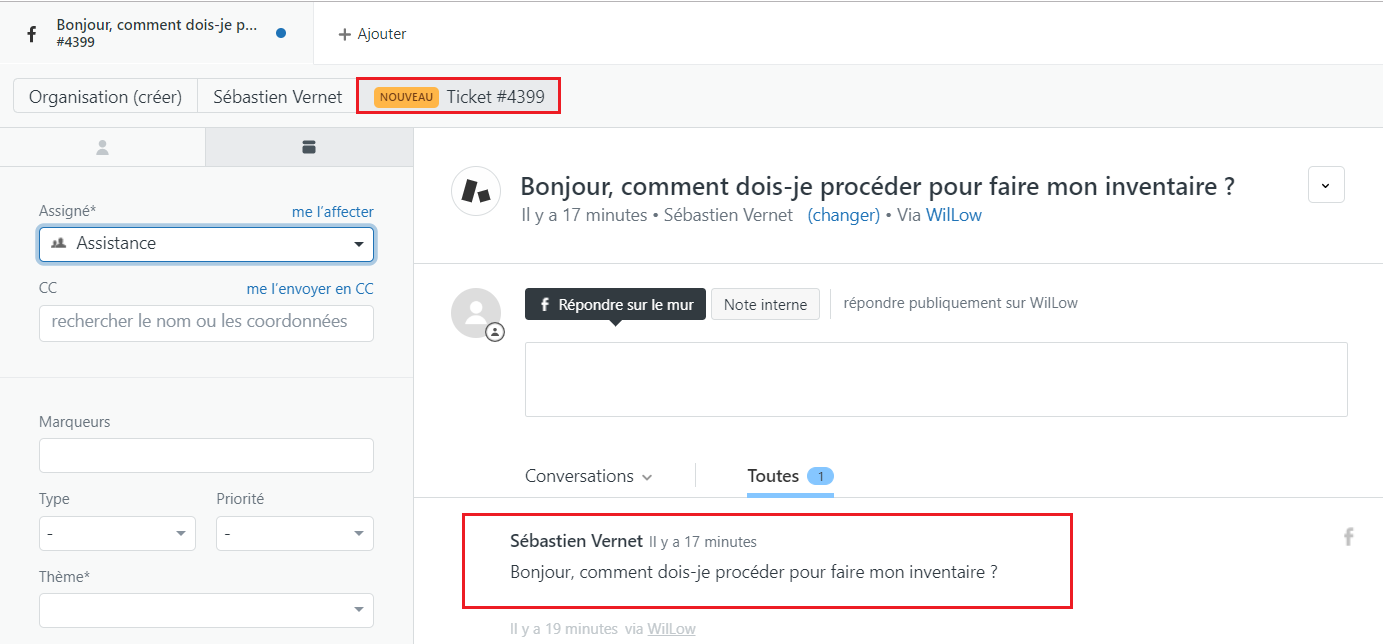The width and height of the screenshot is (1383, 644).
Task: Click the Facebook icon in ticket tab
Action: tap(31, 34)
